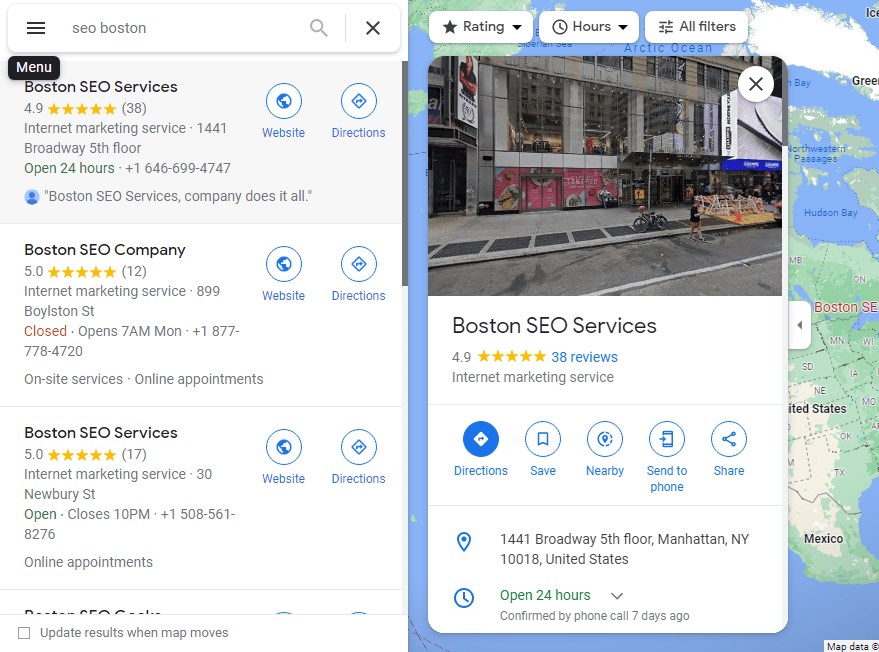Image resolution: width=879 pixels, height=652 pixels.
Task: Click the Boston SEO Services heading in place card
Action: [x=554, y=326]
